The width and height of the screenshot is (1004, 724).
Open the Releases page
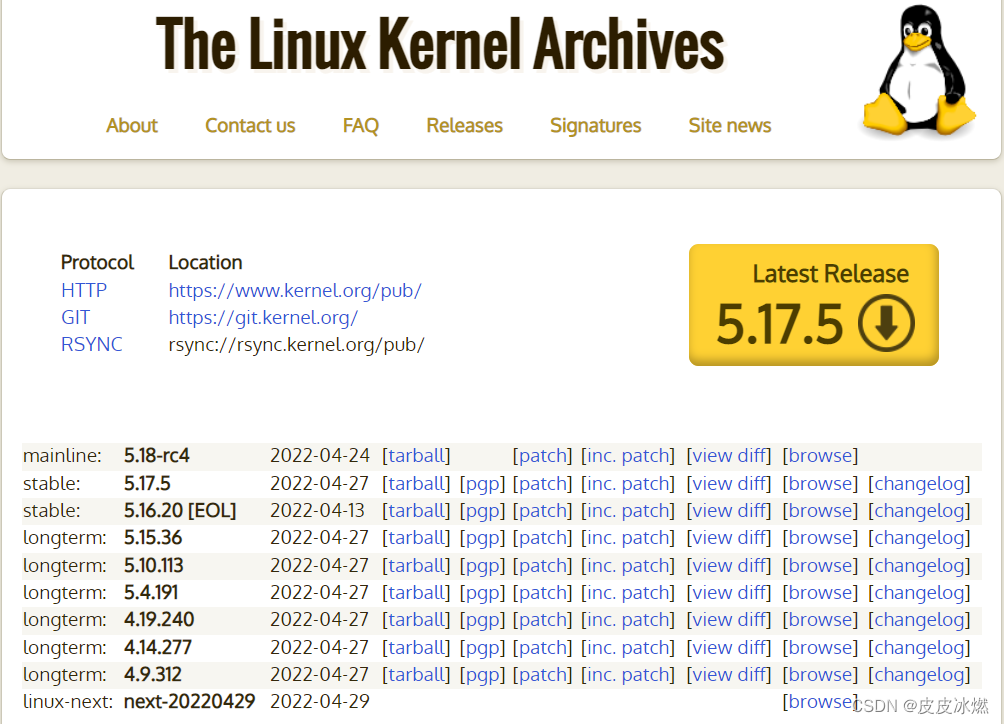[464, 125]
